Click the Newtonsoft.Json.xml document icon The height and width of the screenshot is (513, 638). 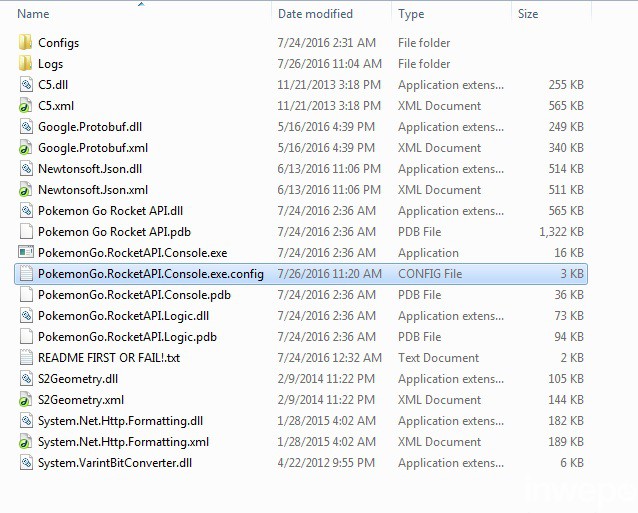26,190
